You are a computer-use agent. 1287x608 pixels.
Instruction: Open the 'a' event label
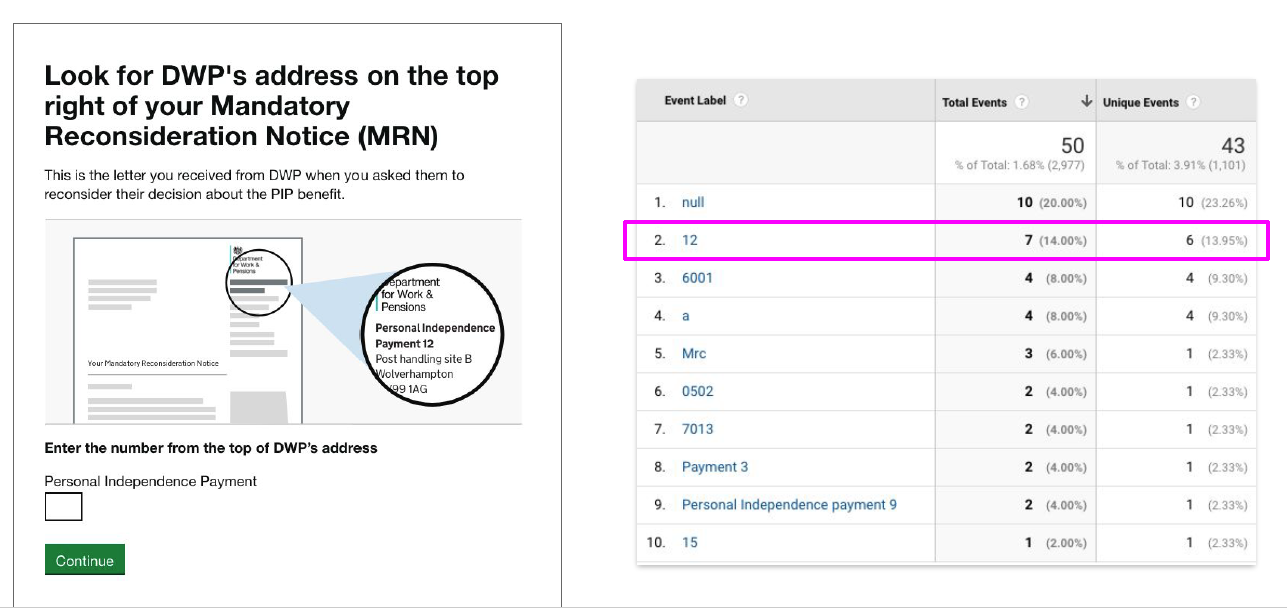686,316
